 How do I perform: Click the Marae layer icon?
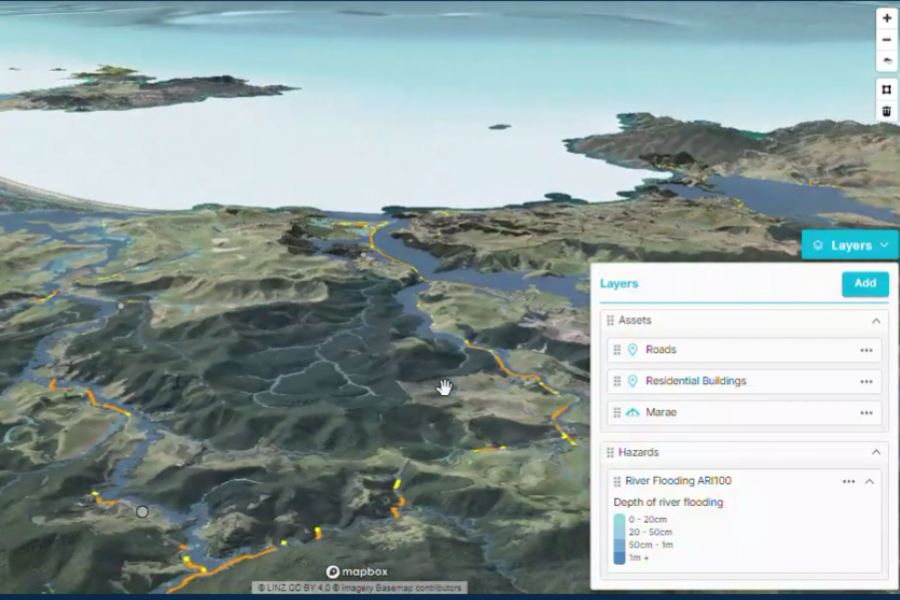[632, 412]
